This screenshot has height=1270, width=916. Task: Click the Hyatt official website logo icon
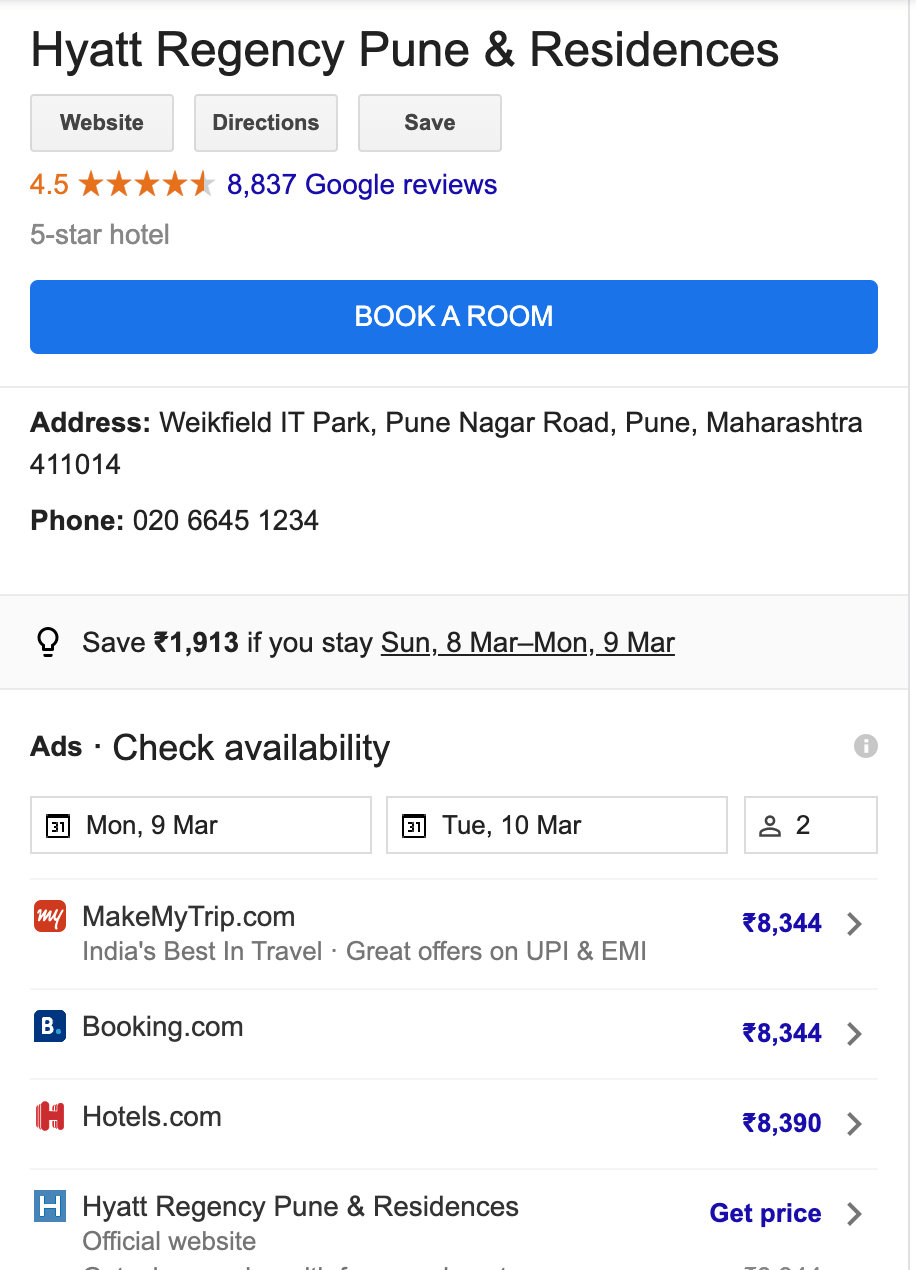50,1206
